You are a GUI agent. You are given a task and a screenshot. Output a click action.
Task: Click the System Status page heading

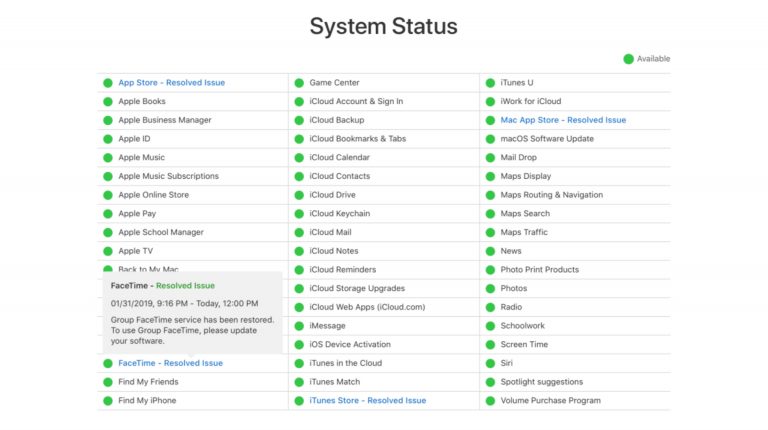(x=383, y=26)
